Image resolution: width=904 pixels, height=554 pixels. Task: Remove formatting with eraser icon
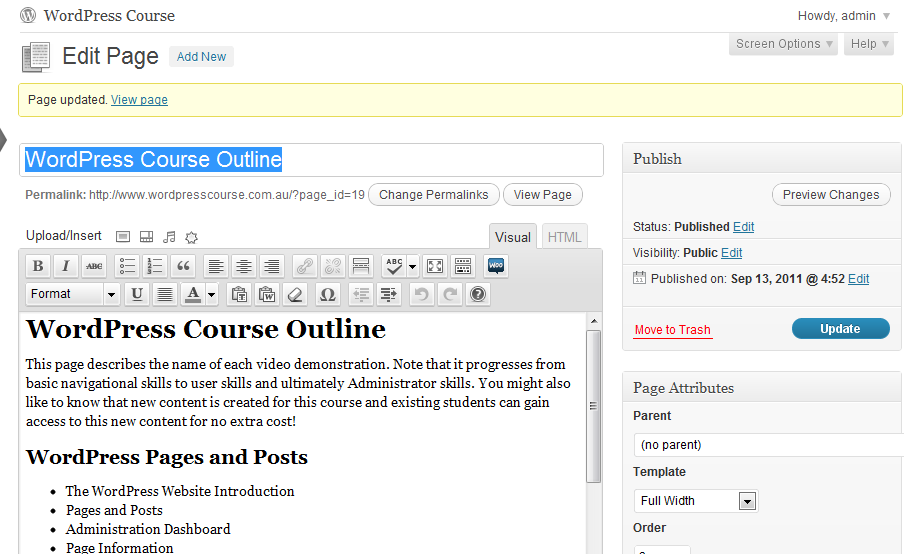(295, 294)
